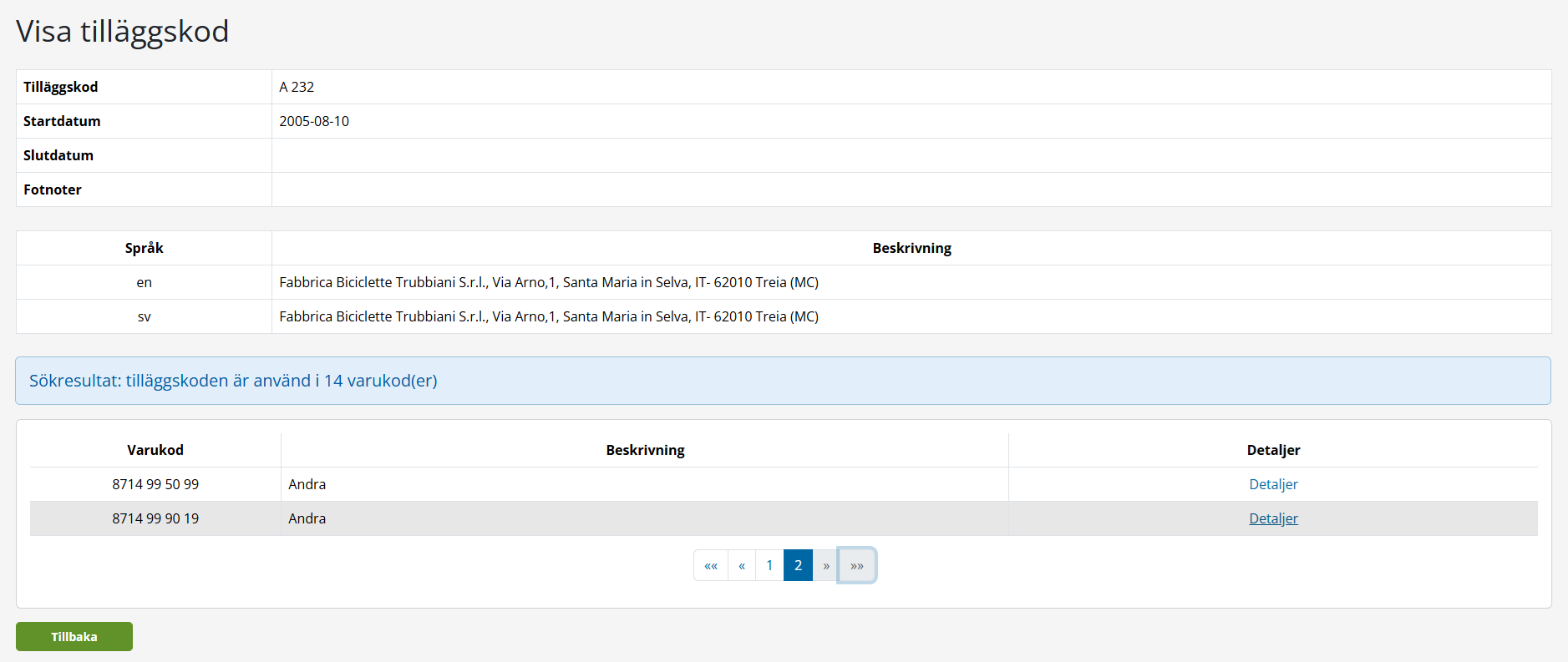1568x662 pixels.
Task: Open Detaljer for varukod 8714 99 90 19
Action: click(x=1272, y=518)
